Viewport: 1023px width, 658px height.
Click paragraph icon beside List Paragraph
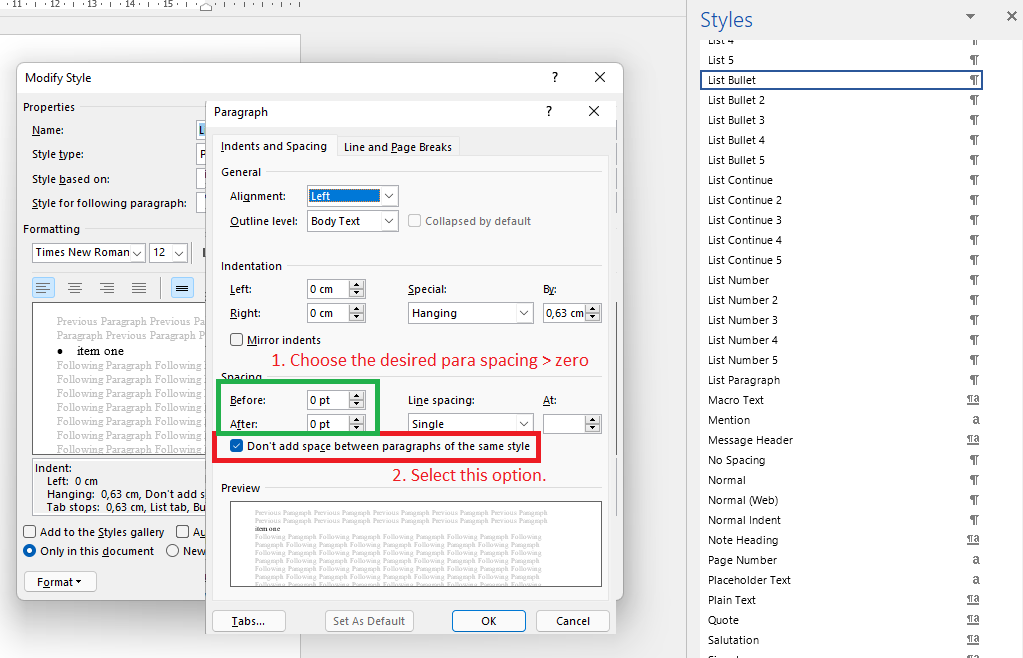(974, 380)
